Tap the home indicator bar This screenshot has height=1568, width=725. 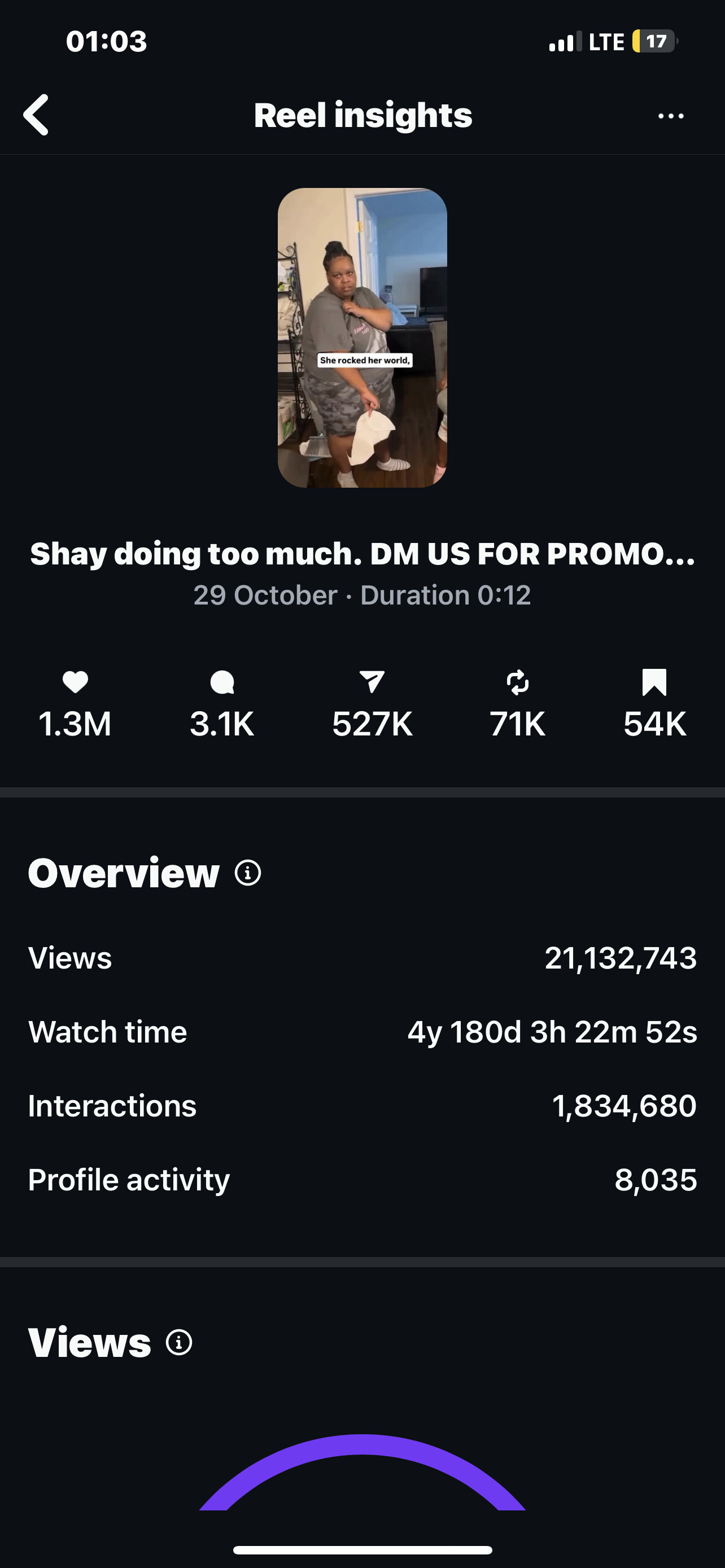click(362, 1550)
